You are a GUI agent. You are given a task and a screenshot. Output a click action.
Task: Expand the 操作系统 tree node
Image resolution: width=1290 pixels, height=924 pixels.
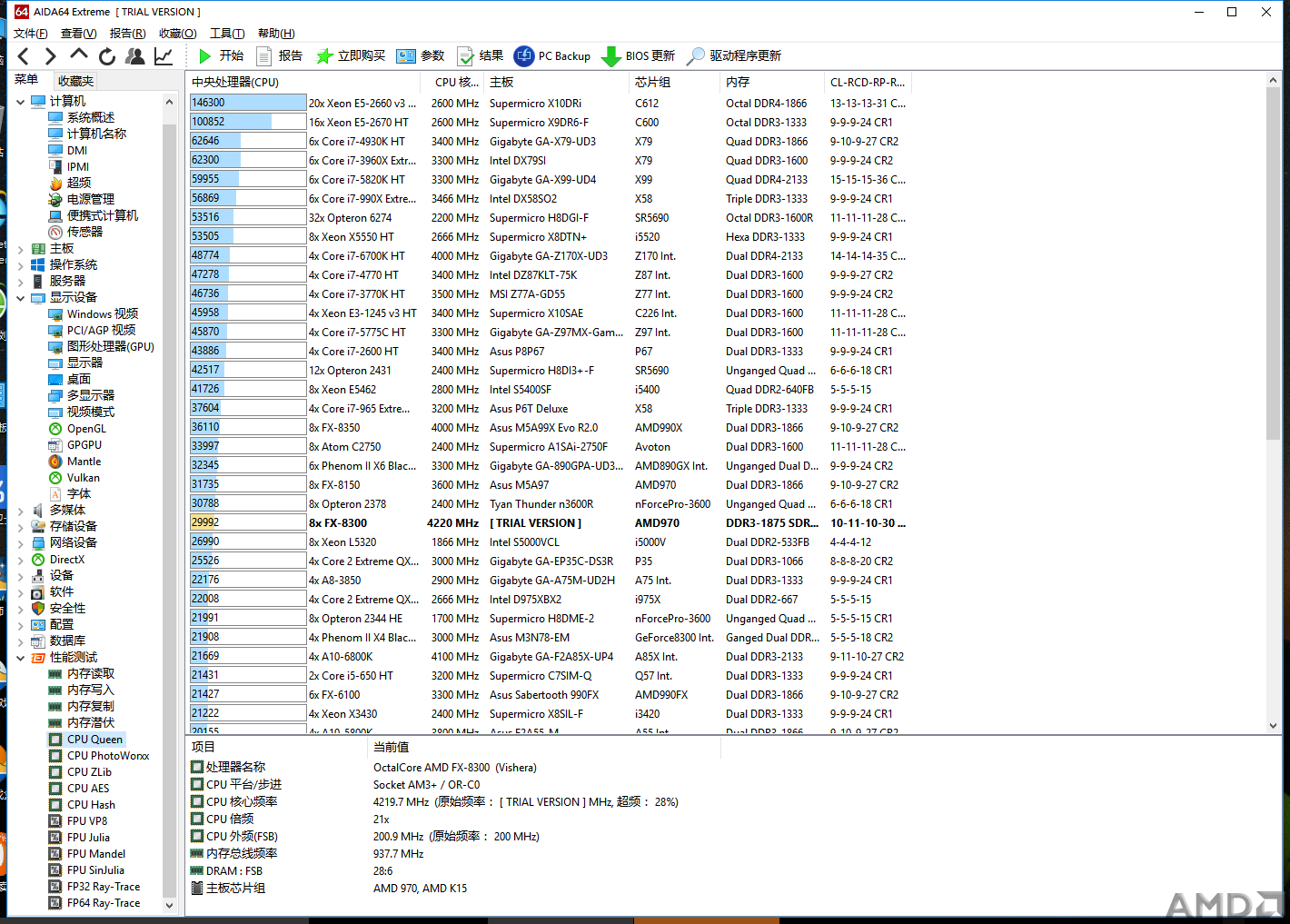(x=20, y=265)
